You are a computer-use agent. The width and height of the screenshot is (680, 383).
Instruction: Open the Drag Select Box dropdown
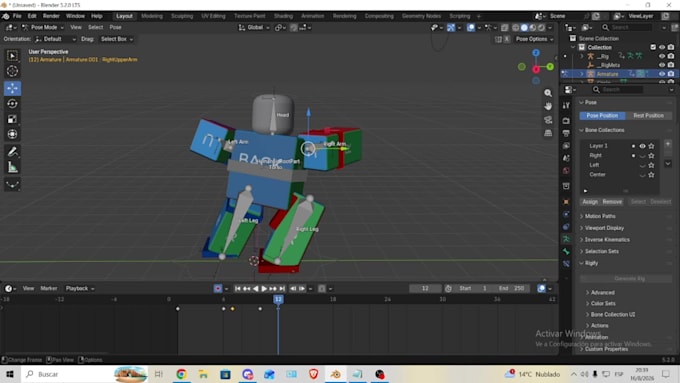coord(117,39)
